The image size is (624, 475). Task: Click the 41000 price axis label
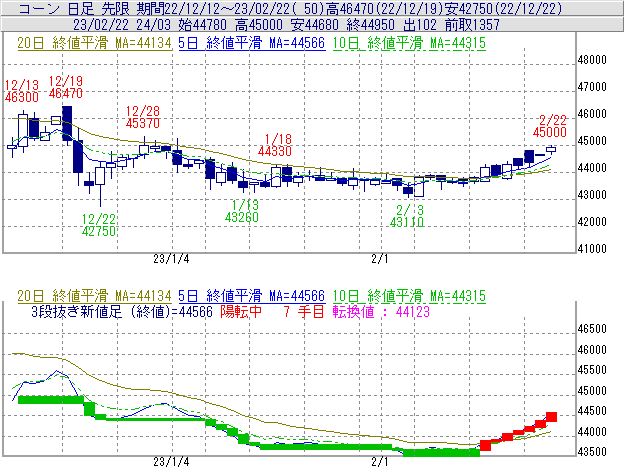click(592, 249)
